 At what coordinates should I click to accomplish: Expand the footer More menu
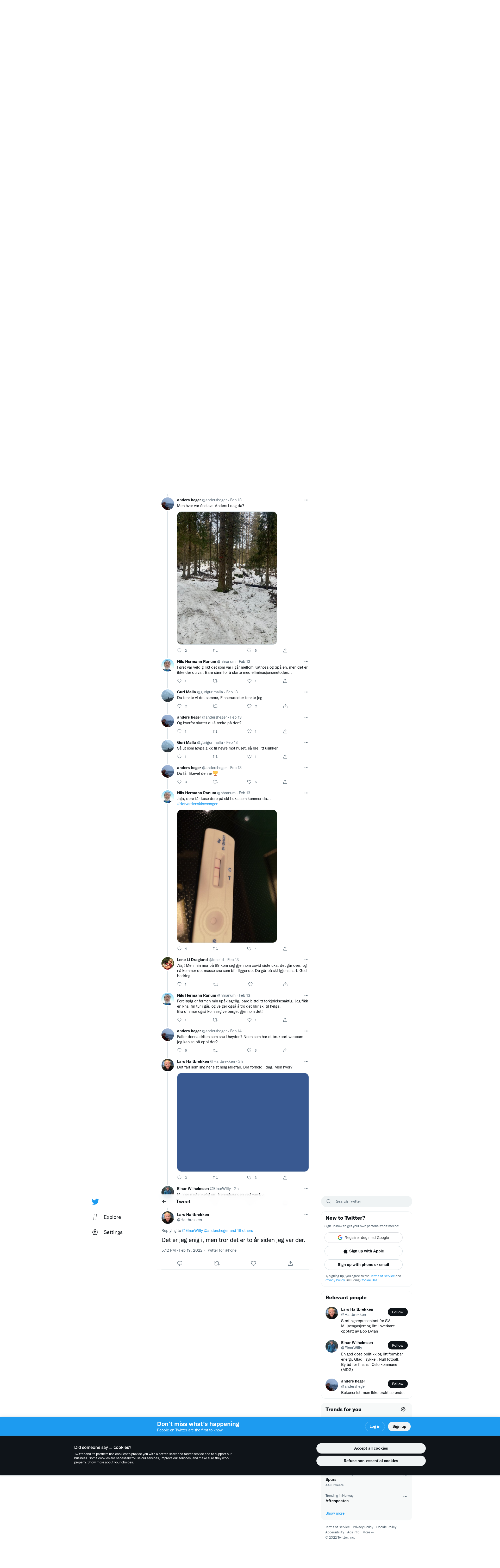[368, 1532]
